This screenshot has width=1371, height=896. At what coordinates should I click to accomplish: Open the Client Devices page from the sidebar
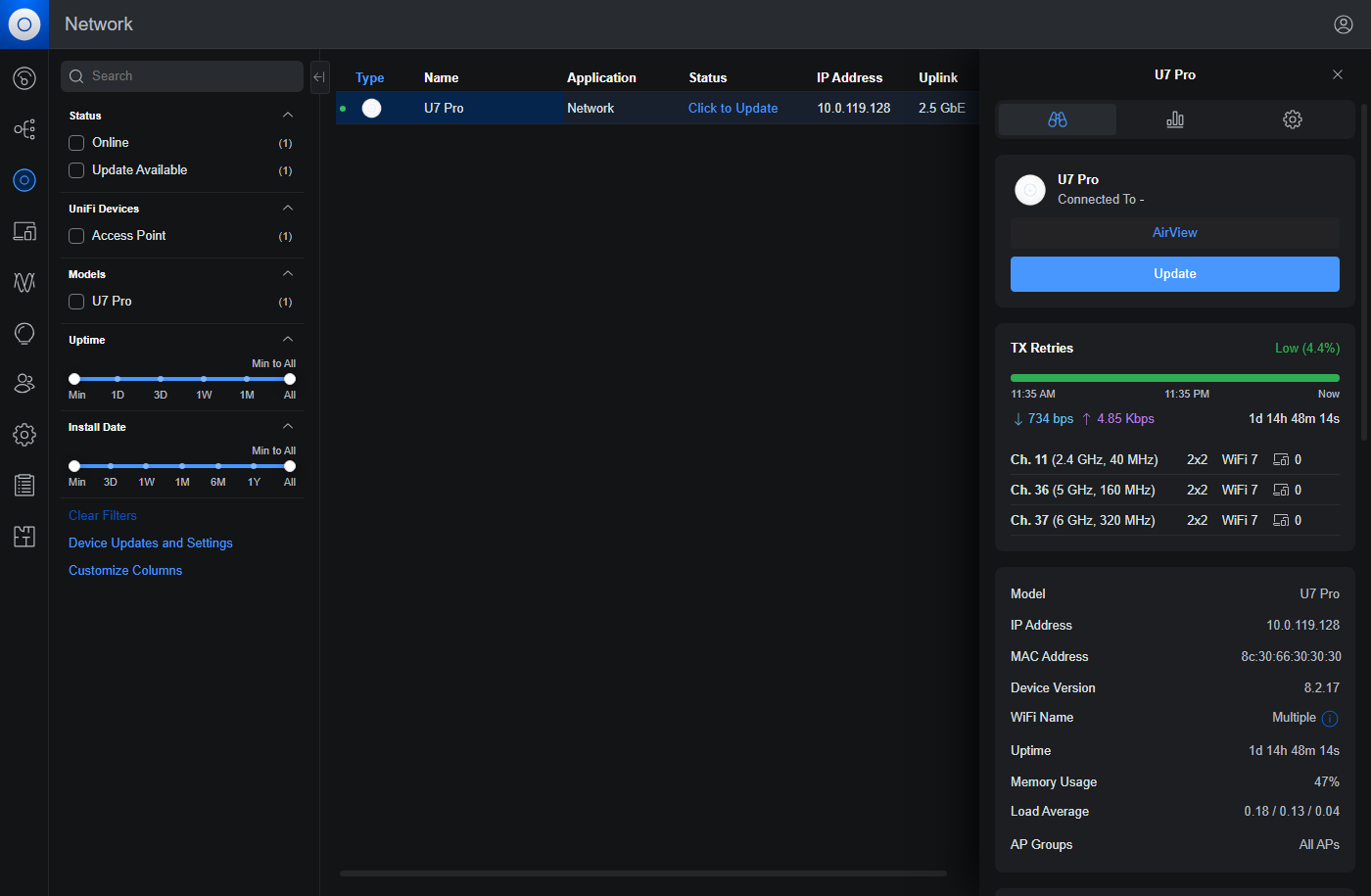(24, 231)
